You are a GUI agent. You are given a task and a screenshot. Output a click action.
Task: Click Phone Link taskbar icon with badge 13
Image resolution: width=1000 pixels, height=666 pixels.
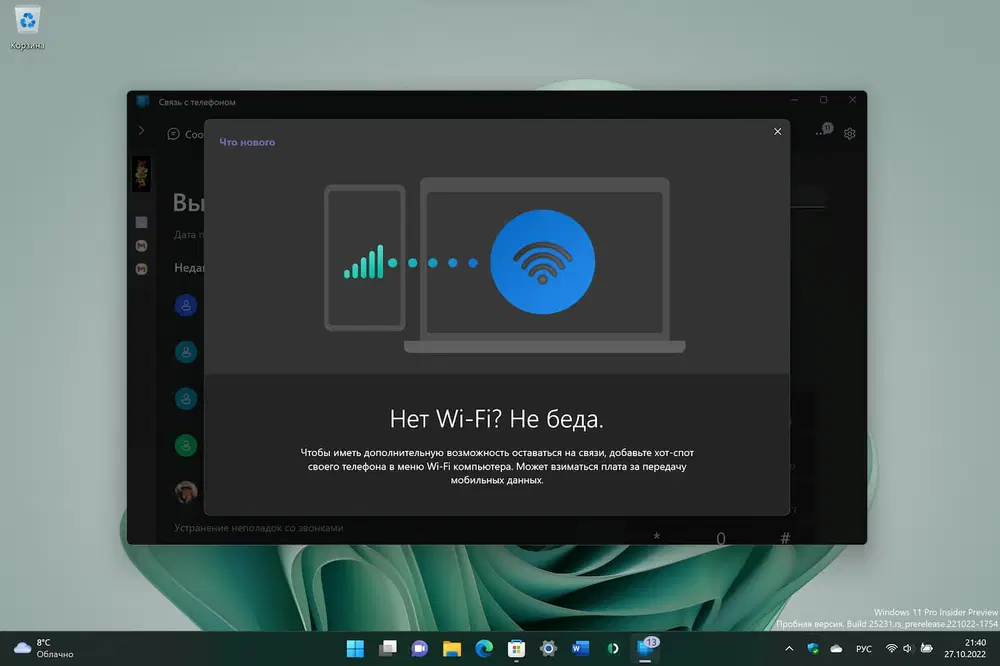point(646,648)
